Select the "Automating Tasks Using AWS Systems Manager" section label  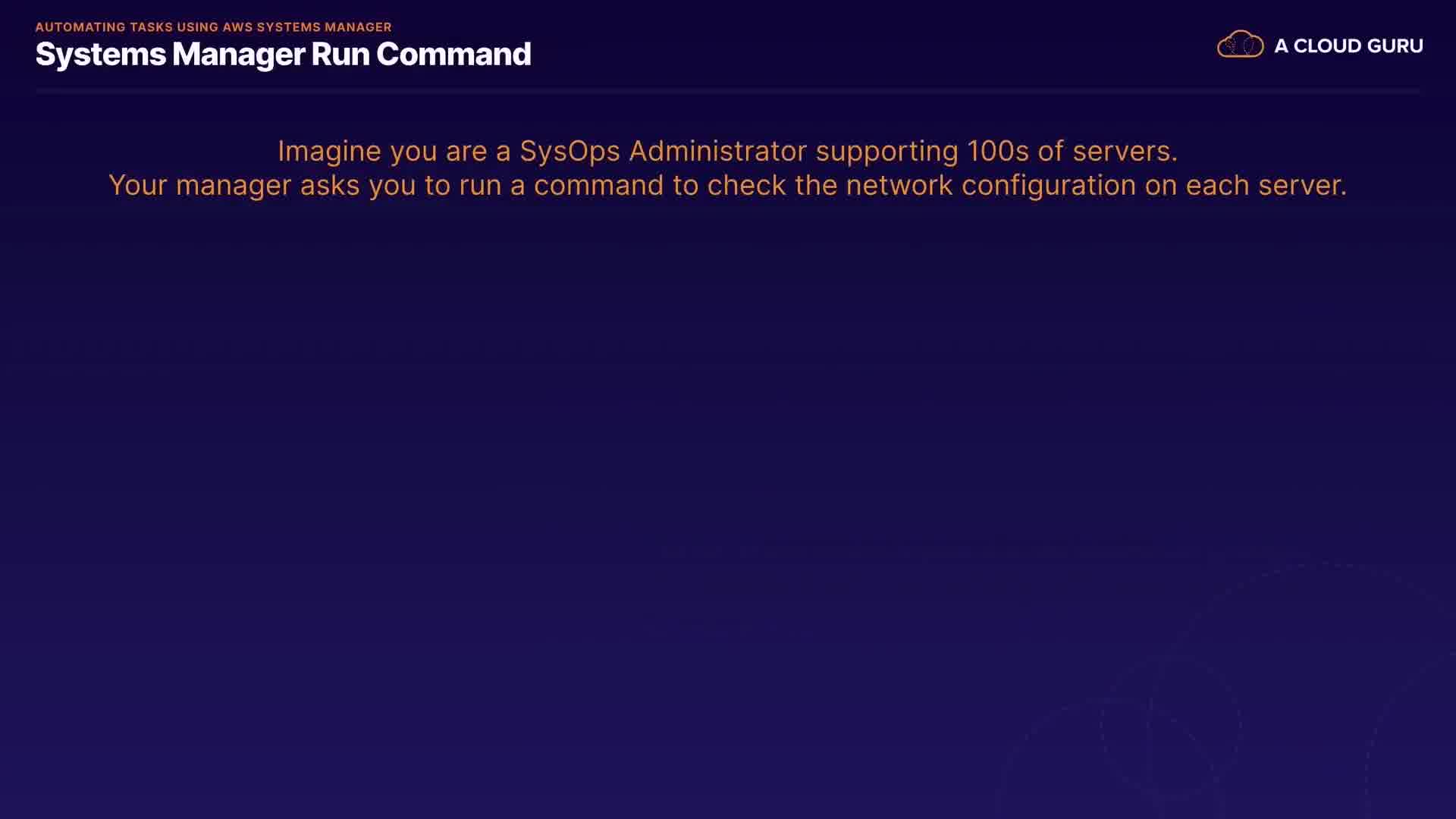(213, 27)
